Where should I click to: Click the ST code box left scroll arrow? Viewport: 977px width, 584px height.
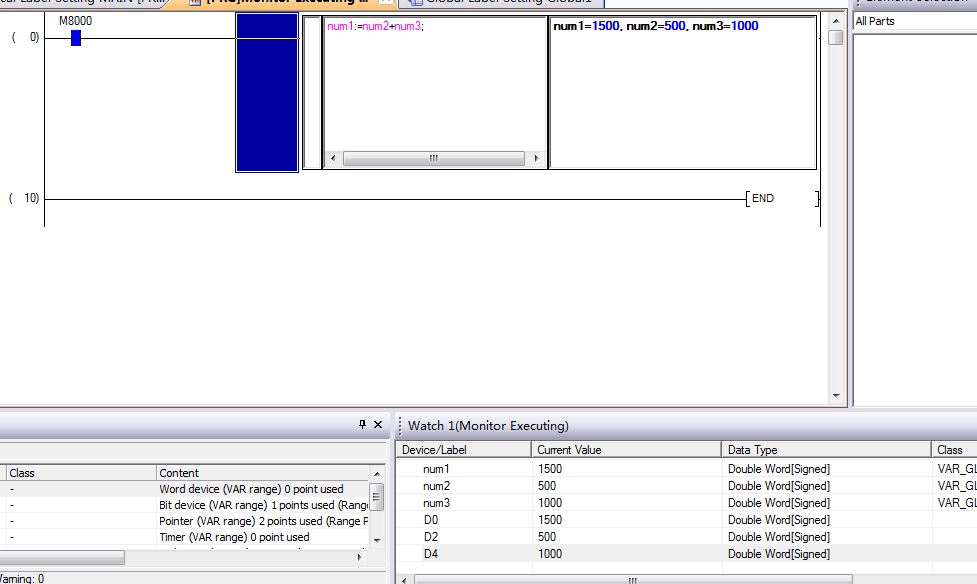[332, 159]
